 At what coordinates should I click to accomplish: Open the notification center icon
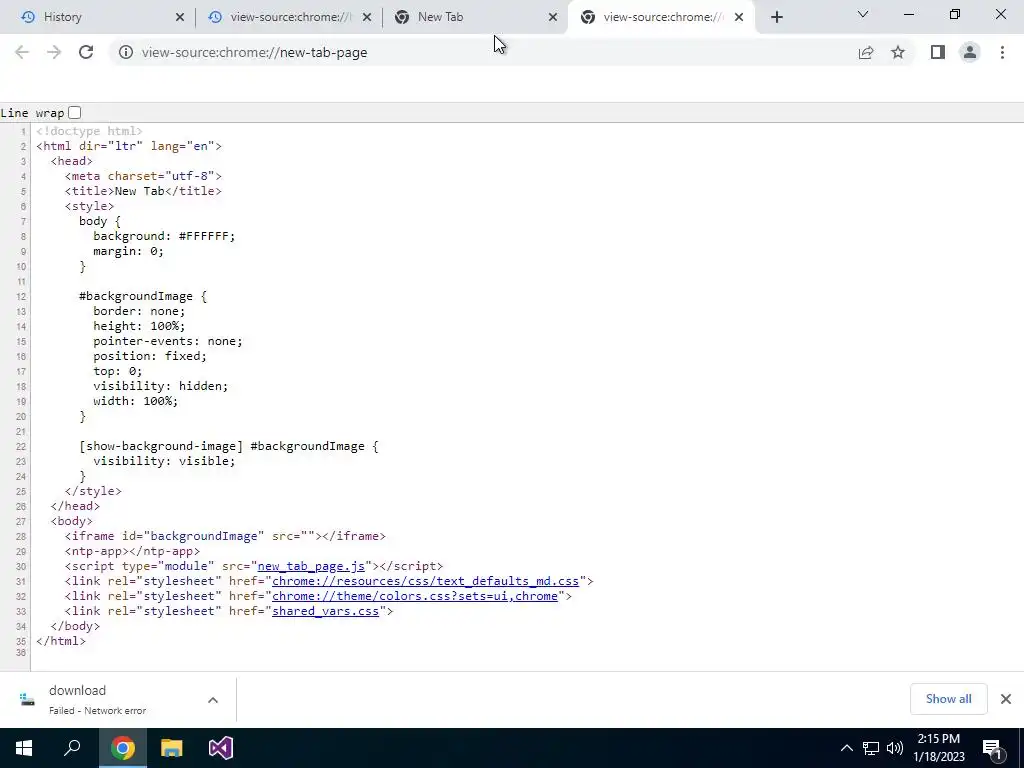pos(992,748)
